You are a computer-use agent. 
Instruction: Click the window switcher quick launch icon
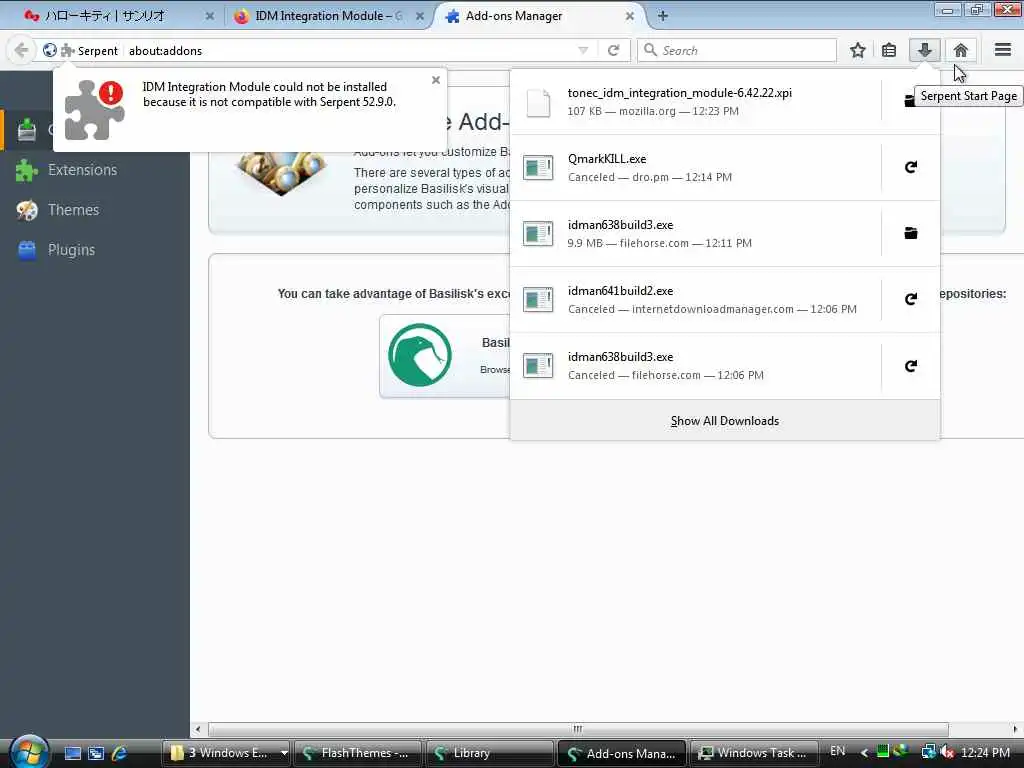pyautogui.click(x=96, y=753)
